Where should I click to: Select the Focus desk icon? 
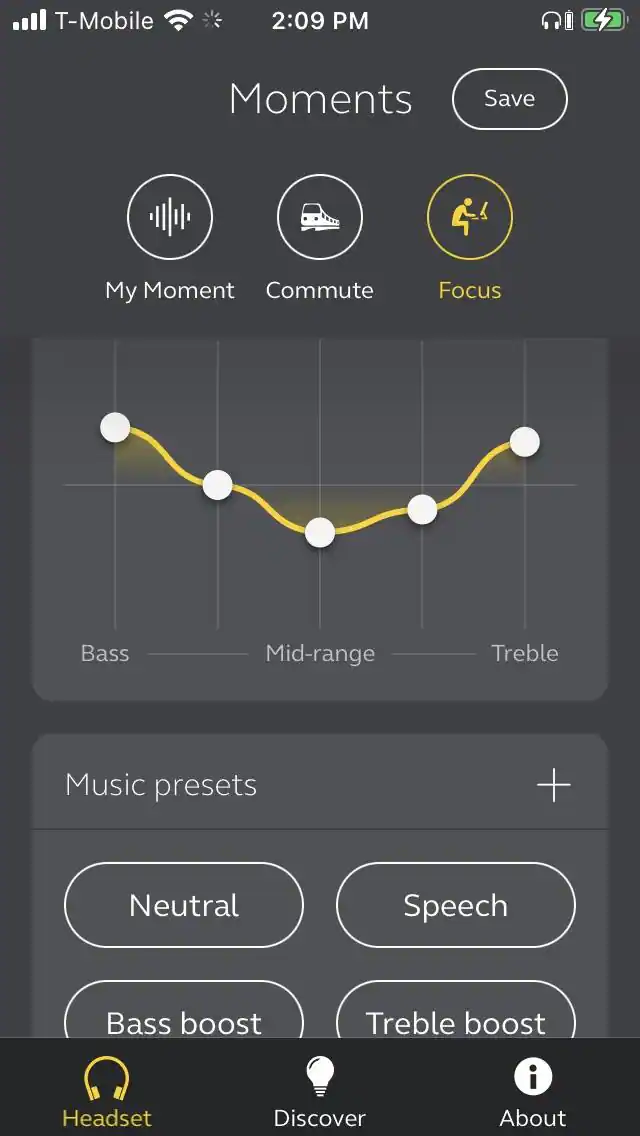pyautogui.click(x=470, y=217)
